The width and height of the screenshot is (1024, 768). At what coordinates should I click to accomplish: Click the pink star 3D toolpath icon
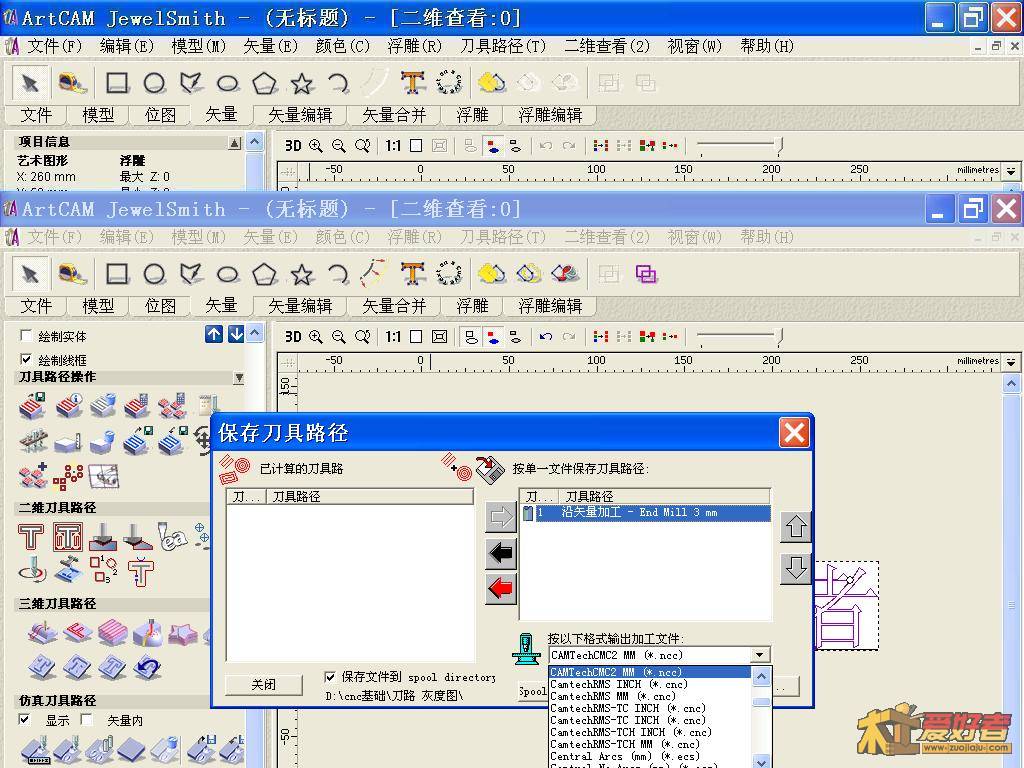click(182, 633)
